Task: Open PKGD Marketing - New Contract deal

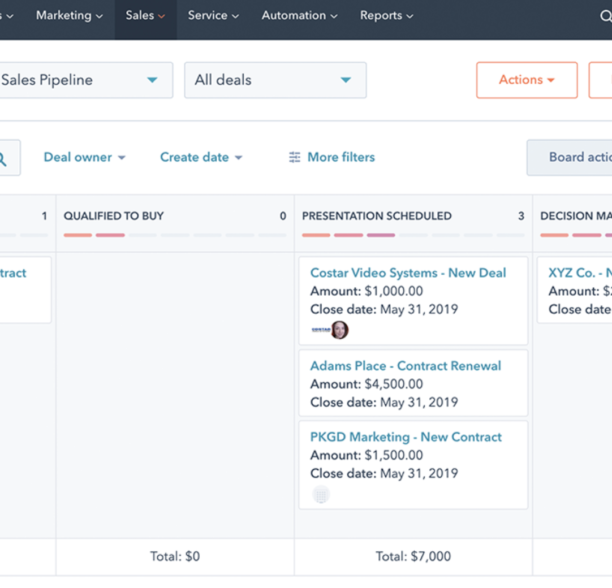Action: pyautogui.click(x=406, y=437)
